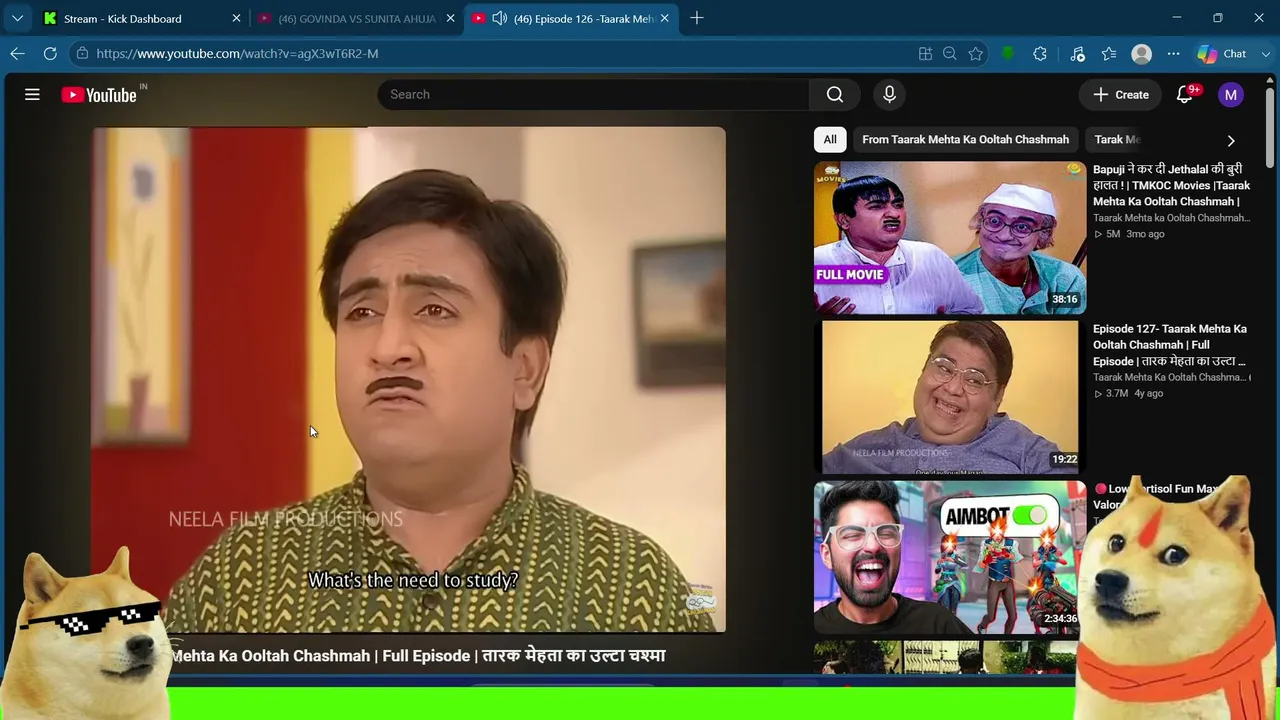Screen dimensions: 1280x720
Task: Open the Favorites list icon
Action: pyautogui.click(x=1109, y=53)
